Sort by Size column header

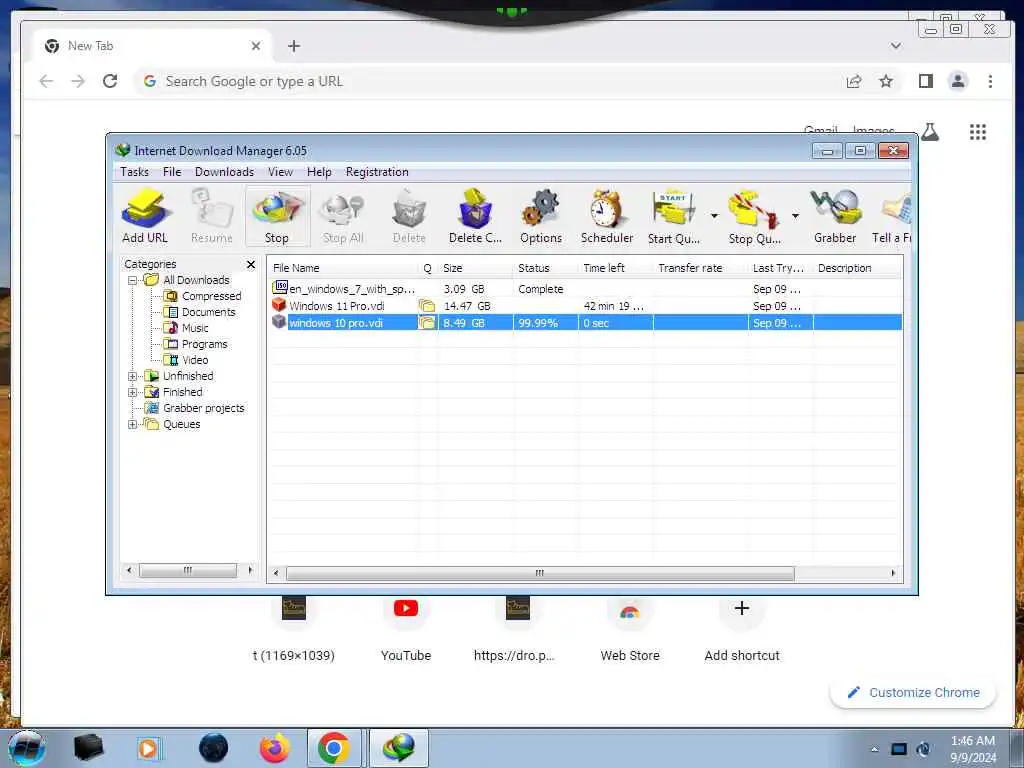click(475, 268)
